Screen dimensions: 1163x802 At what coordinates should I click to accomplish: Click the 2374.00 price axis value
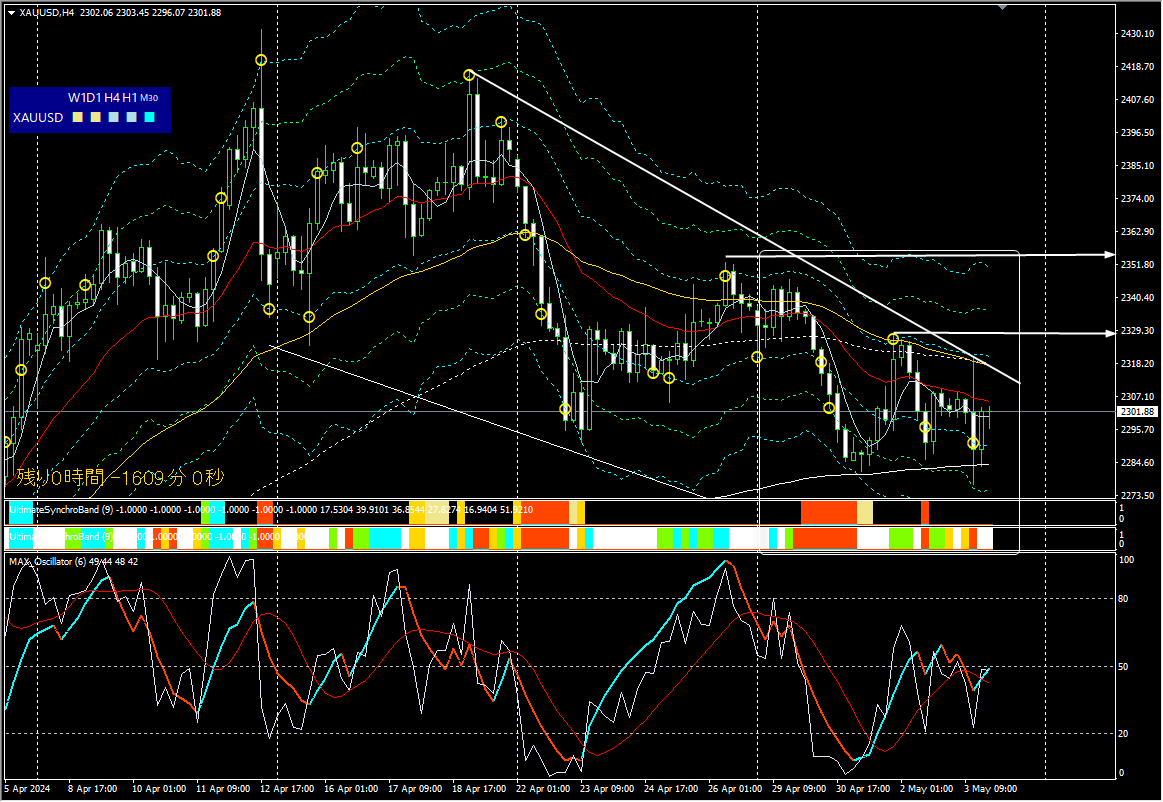point(1137,199)
